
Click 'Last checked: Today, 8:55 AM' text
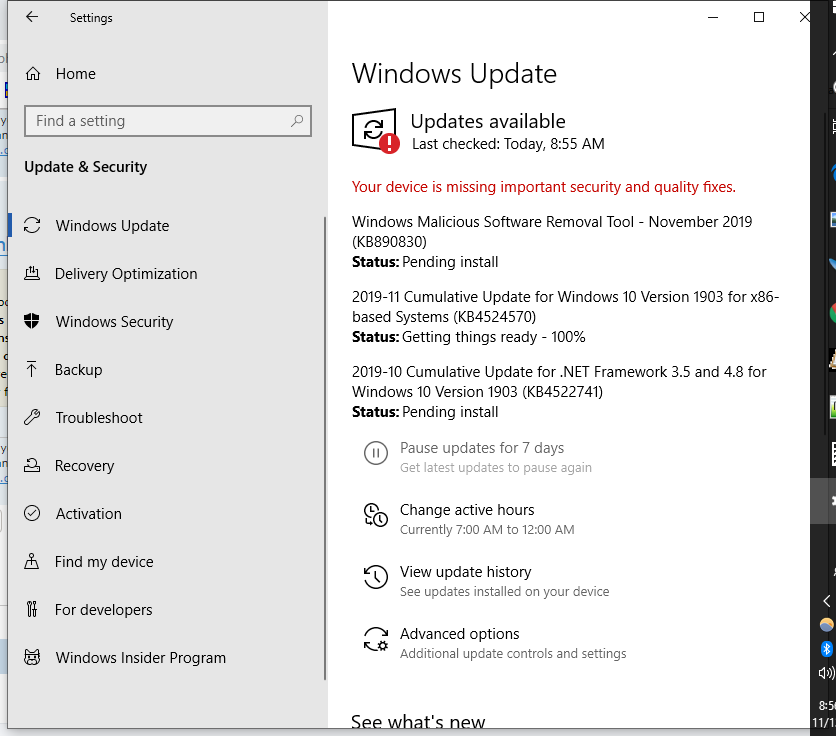coord(508,144)
